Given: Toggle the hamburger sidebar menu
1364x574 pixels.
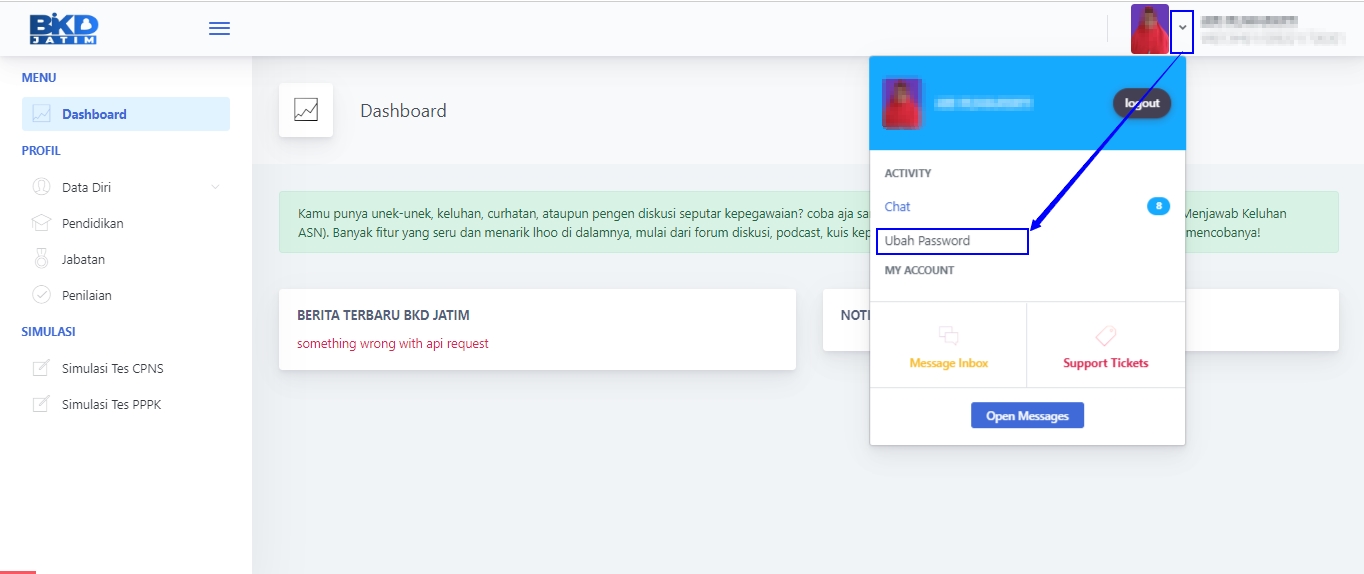Looking at the screenshot, I should tap(219, 29).
